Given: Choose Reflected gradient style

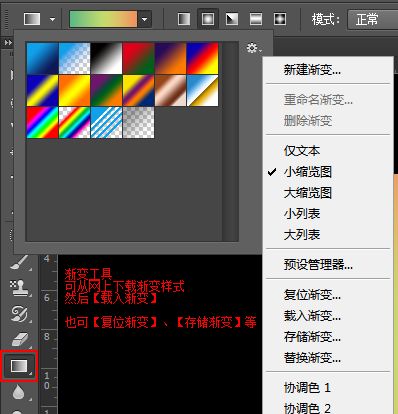Looking at the screenshot, I should coord(256,19).
